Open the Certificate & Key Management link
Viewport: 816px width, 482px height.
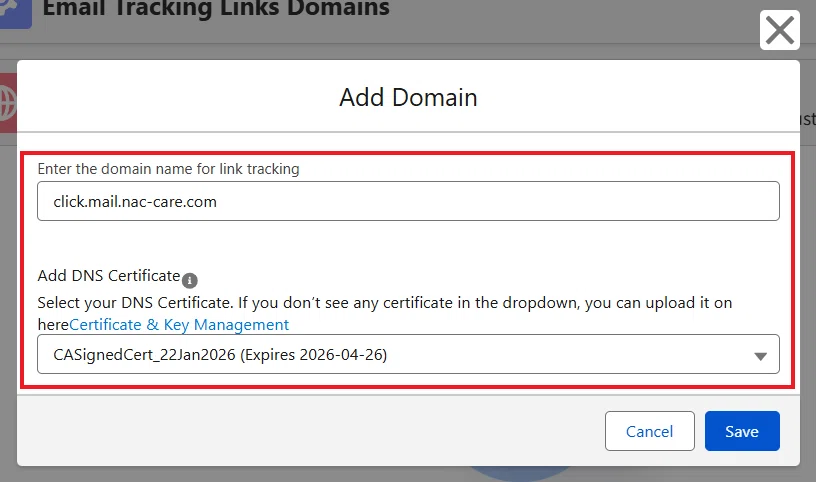coord(179,325)
